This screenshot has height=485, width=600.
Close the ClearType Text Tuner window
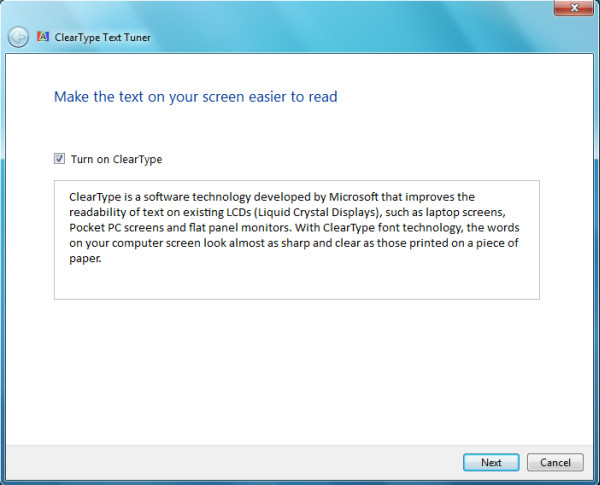click(x=573, y=8)
